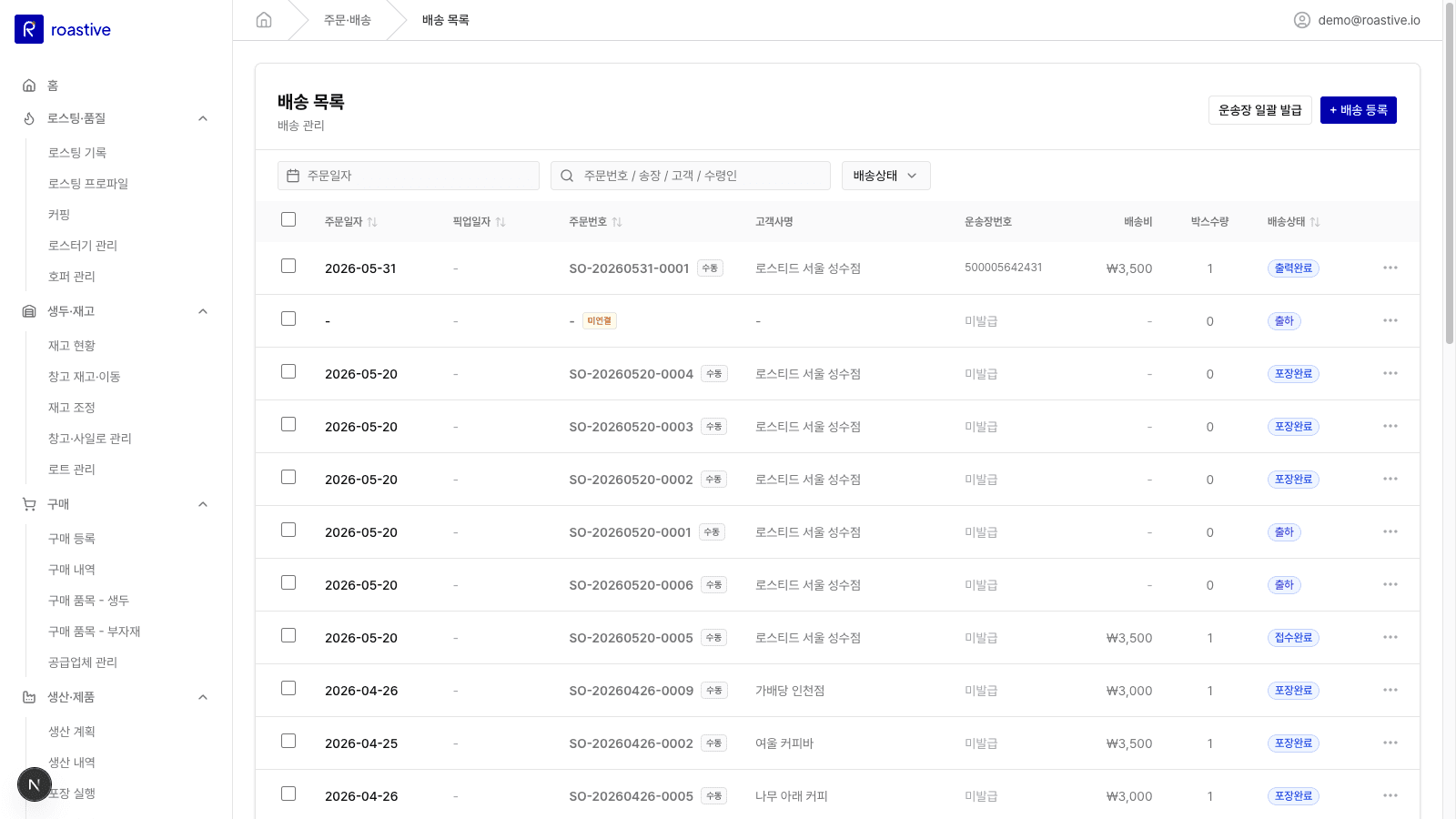Open 공급업체 관리 menu item
Screen dimensions: 1456x819
(83, 662)
